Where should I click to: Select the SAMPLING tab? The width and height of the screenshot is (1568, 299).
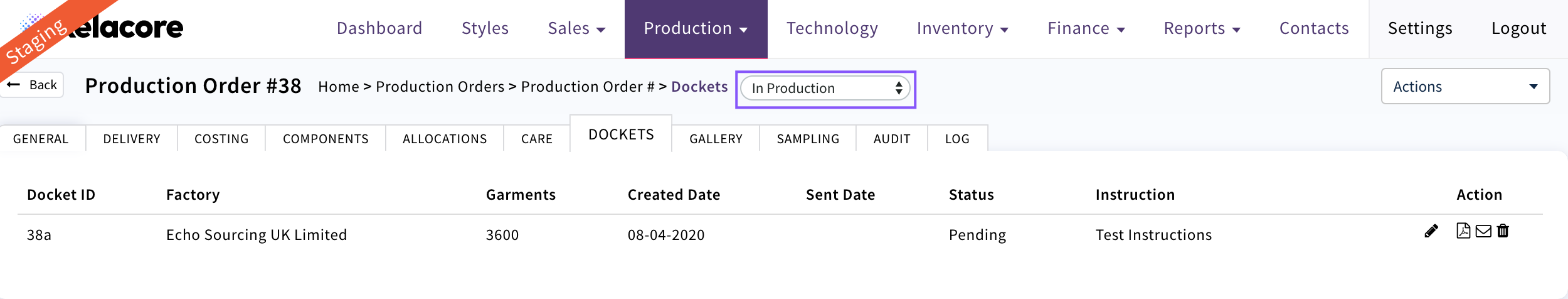[807, 139]
